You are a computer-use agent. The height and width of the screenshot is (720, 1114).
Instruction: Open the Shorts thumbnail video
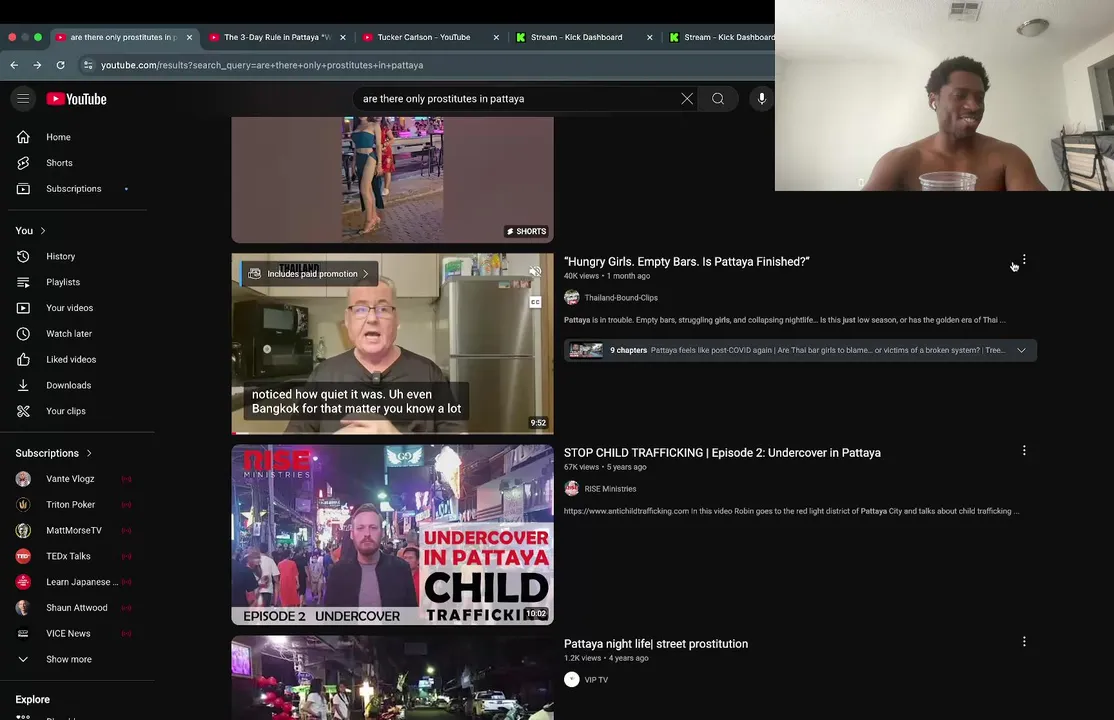392,180
